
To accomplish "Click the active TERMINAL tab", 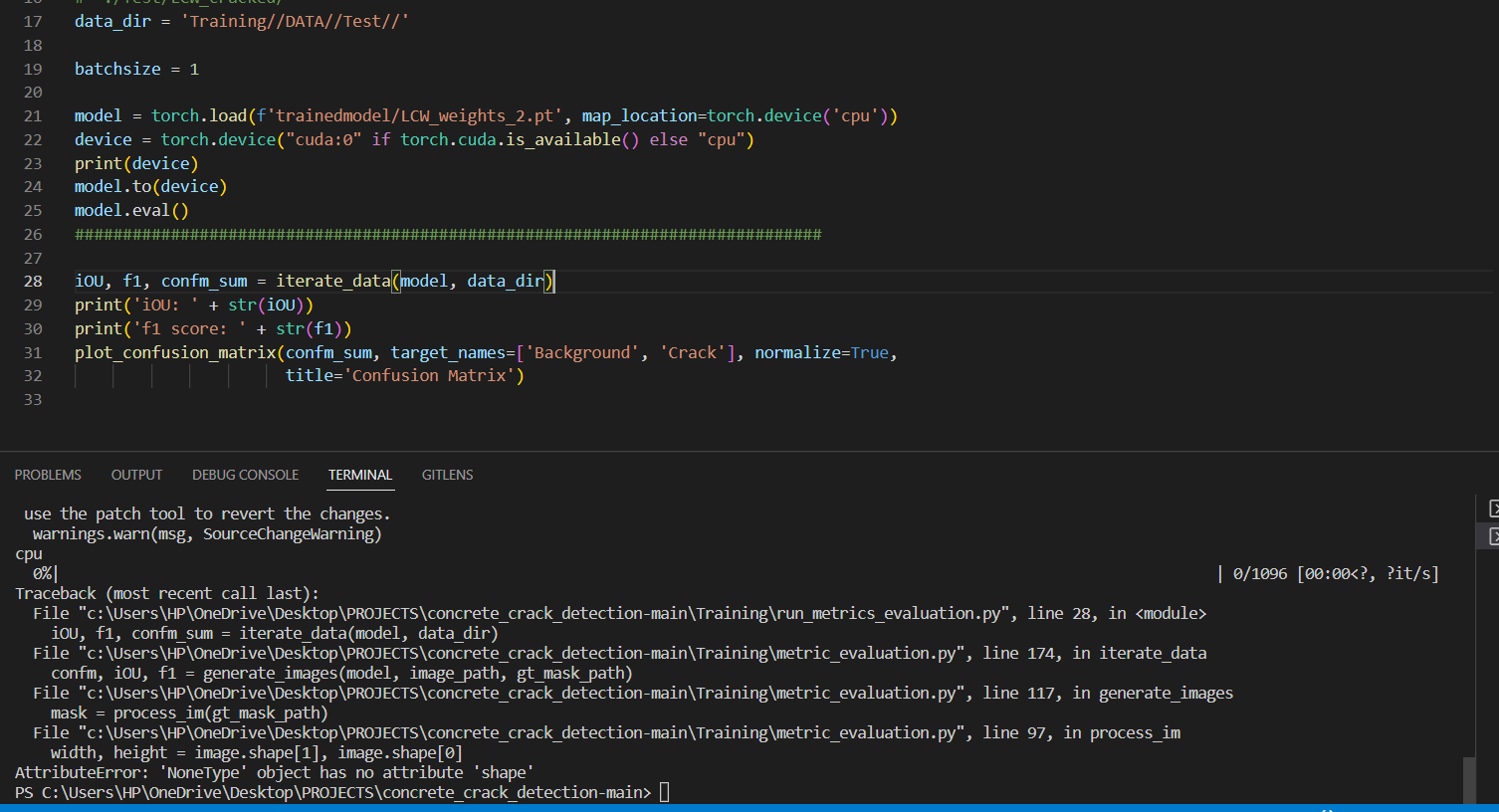I will 359,475.
